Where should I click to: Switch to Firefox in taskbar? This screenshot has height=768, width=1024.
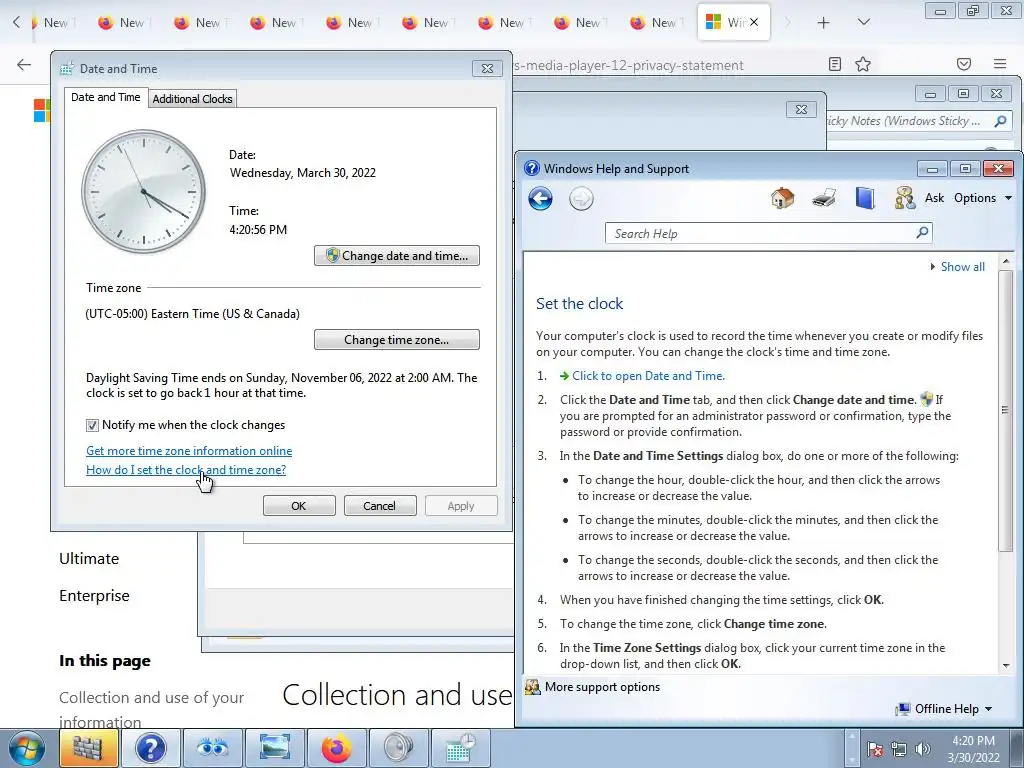point(336,748)
